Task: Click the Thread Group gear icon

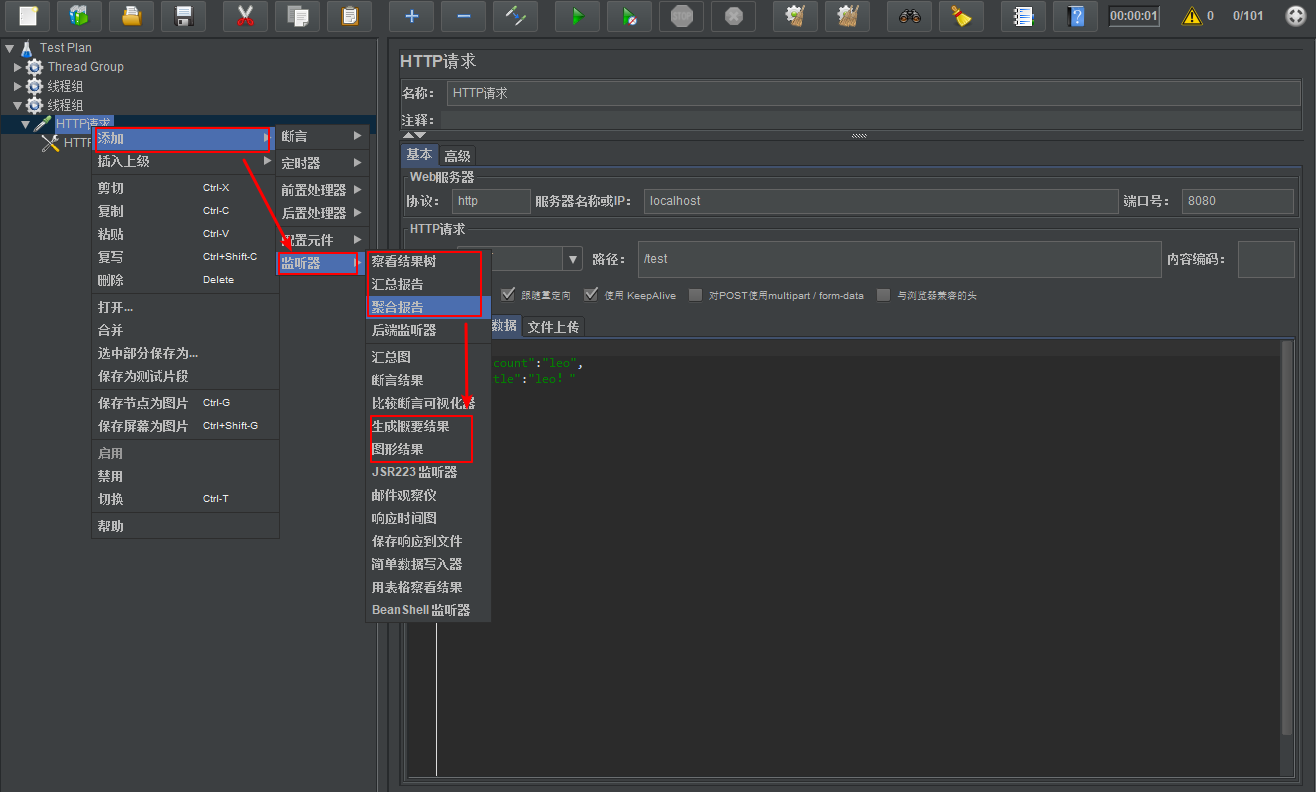Action: click(35, 67)
